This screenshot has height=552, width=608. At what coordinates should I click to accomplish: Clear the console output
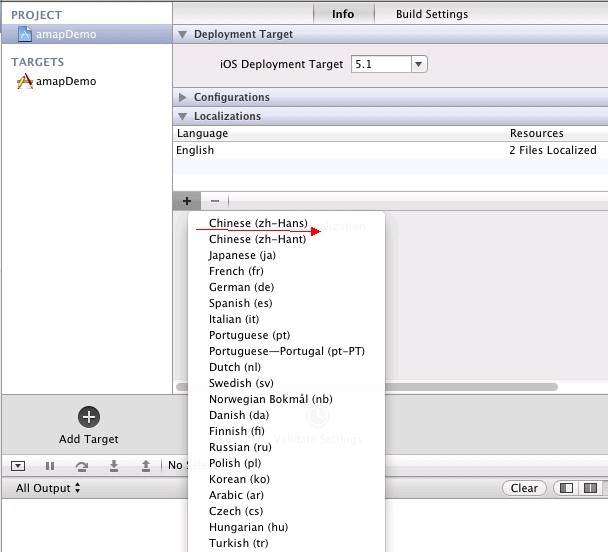coord(524,488)
